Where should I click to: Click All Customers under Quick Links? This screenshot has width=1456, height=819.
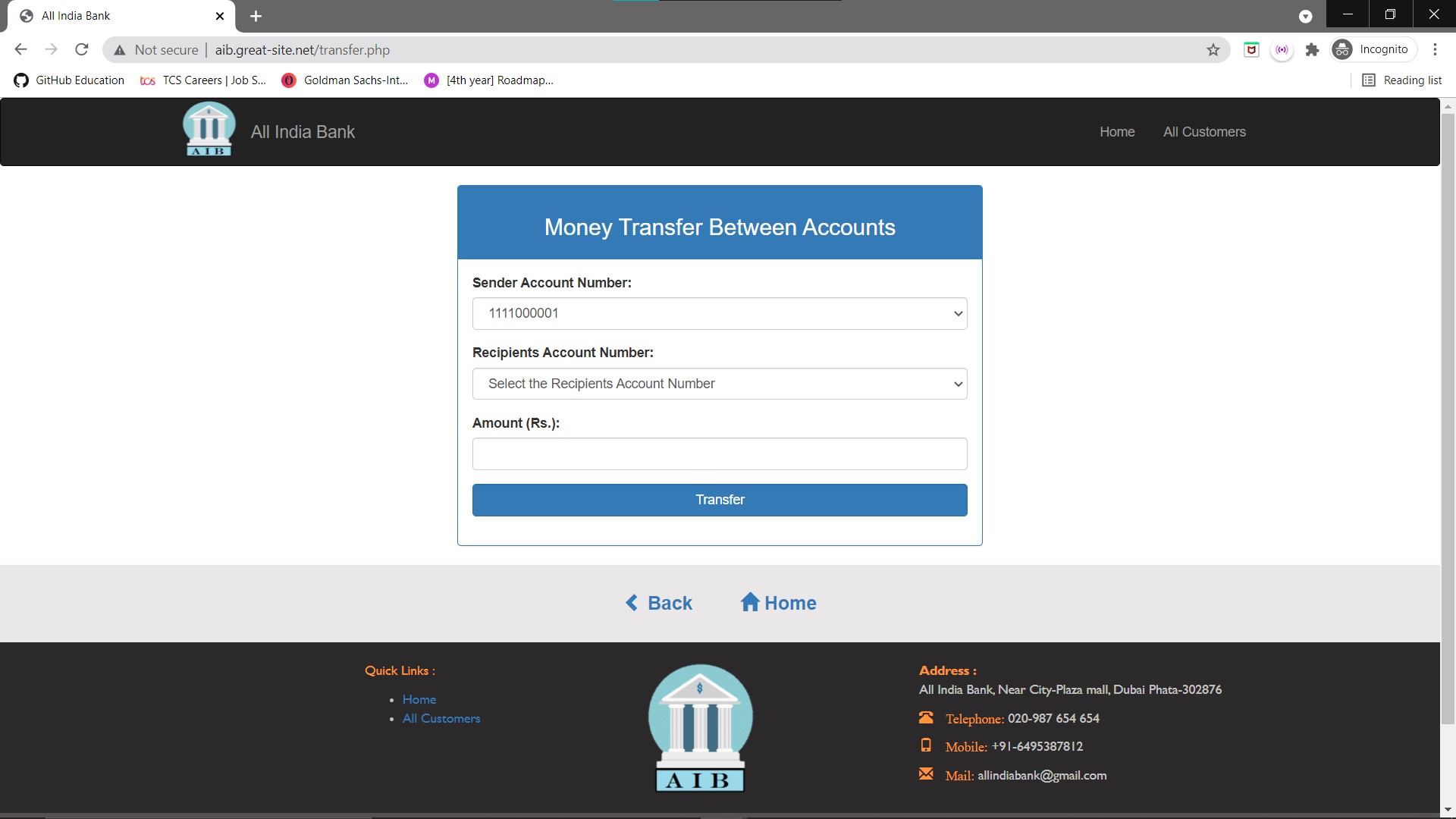click(x=441, y=718)
